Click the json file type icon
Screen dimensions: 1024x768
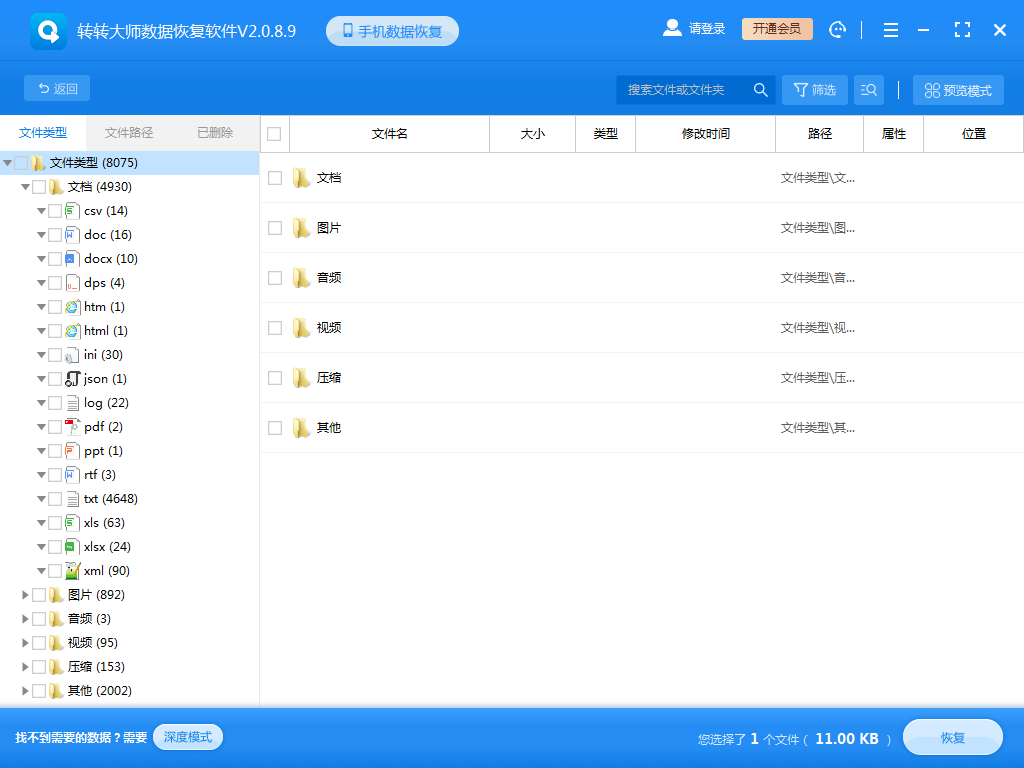coord(72,379)
